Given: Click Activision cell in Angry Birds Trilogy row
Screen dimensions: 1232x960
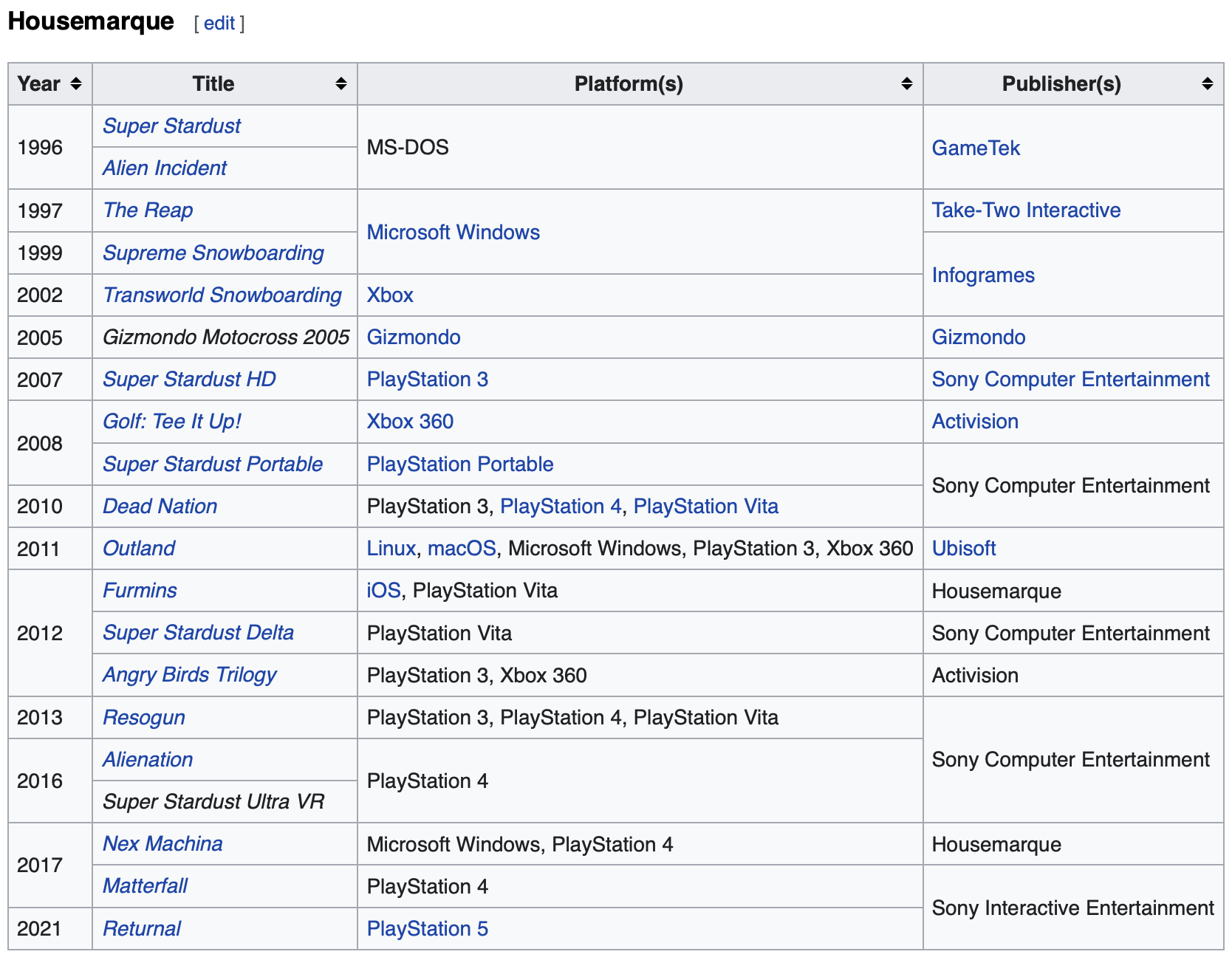Looking at the screenshot, I should tap(1073, 675).
